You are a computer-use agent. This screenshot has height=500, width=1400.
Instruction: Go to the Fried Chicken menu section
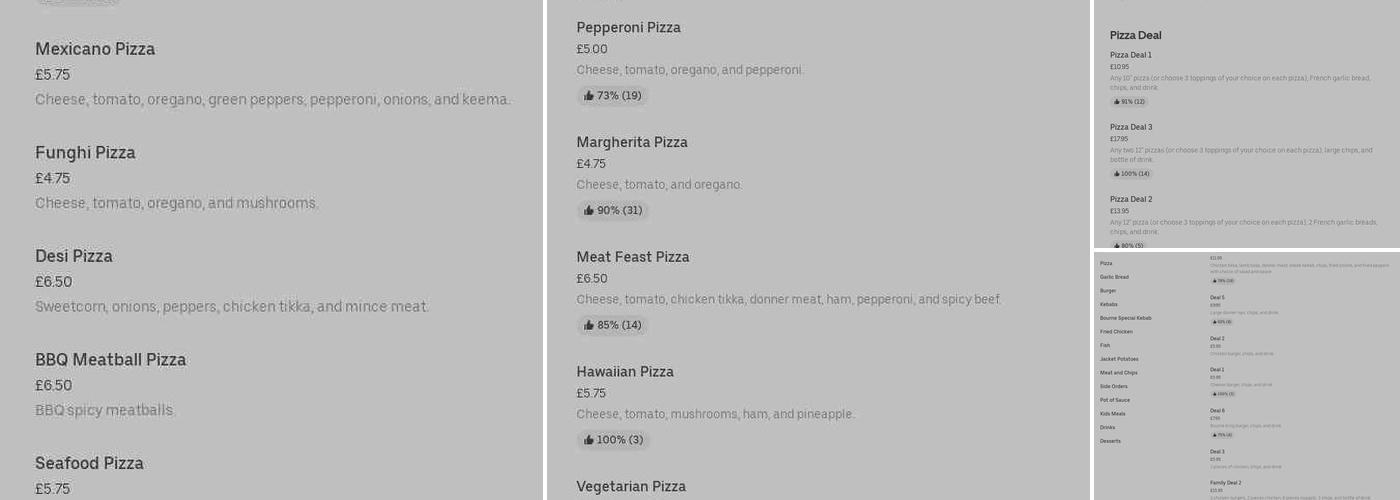pyautogui.click(x=1116, y=332)
